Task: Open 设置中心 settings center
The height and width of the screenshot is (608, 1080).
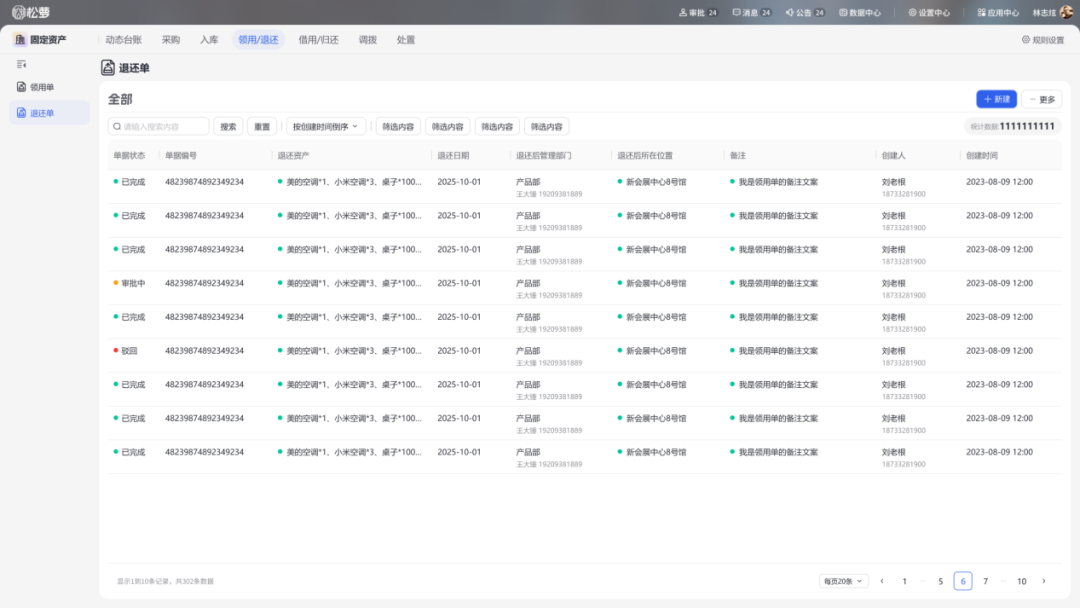Action: pyautogui.click(x=929, y=13)
